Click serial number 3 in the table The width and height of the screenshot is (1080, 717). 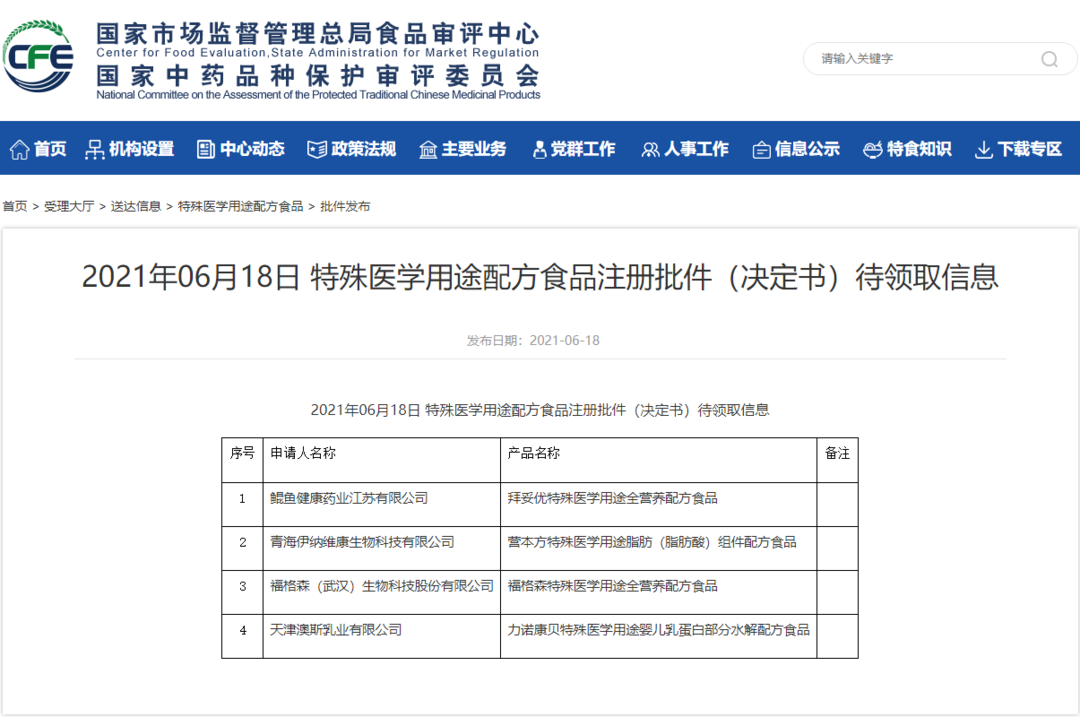(x=242, y=587)
